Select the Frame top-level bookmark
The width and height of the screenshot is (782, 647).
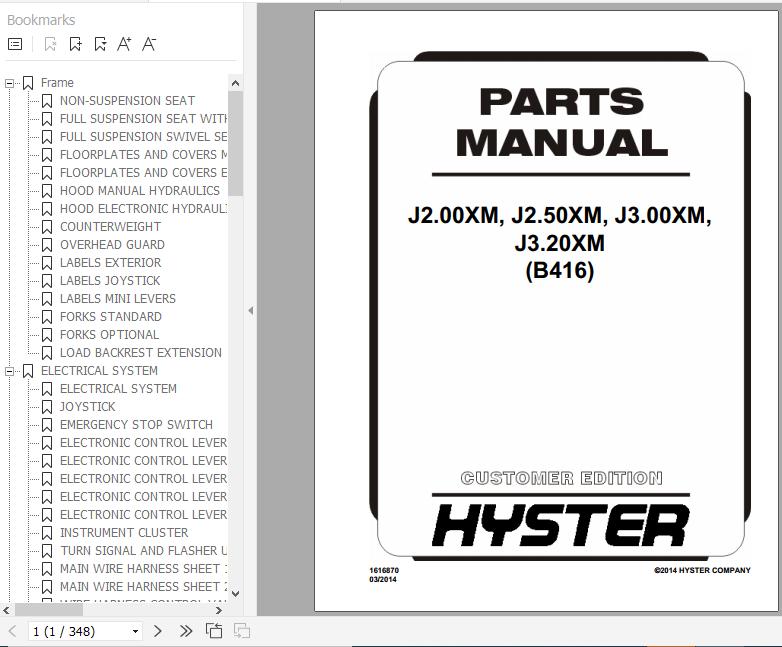click(x=57, y=83)
